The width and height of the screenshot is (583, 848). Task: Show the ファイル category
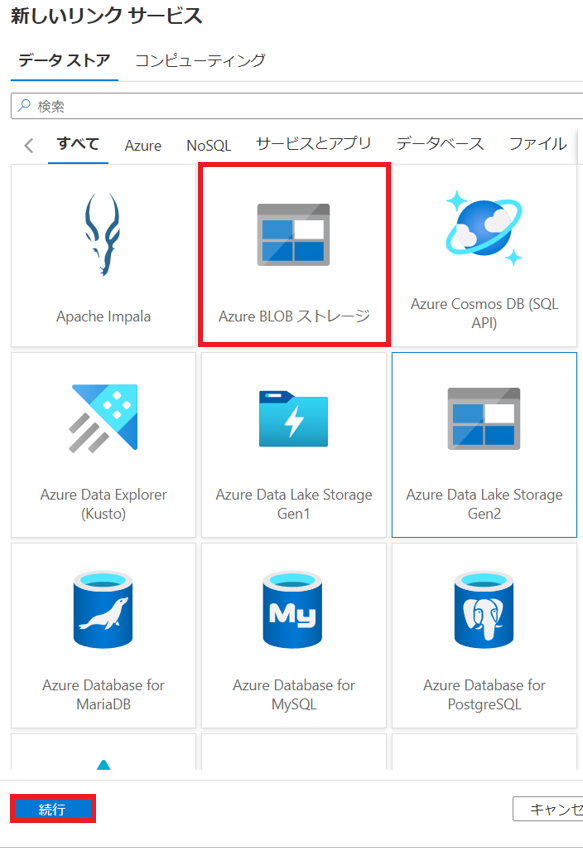pyautogui.click(x=538, y=143)
